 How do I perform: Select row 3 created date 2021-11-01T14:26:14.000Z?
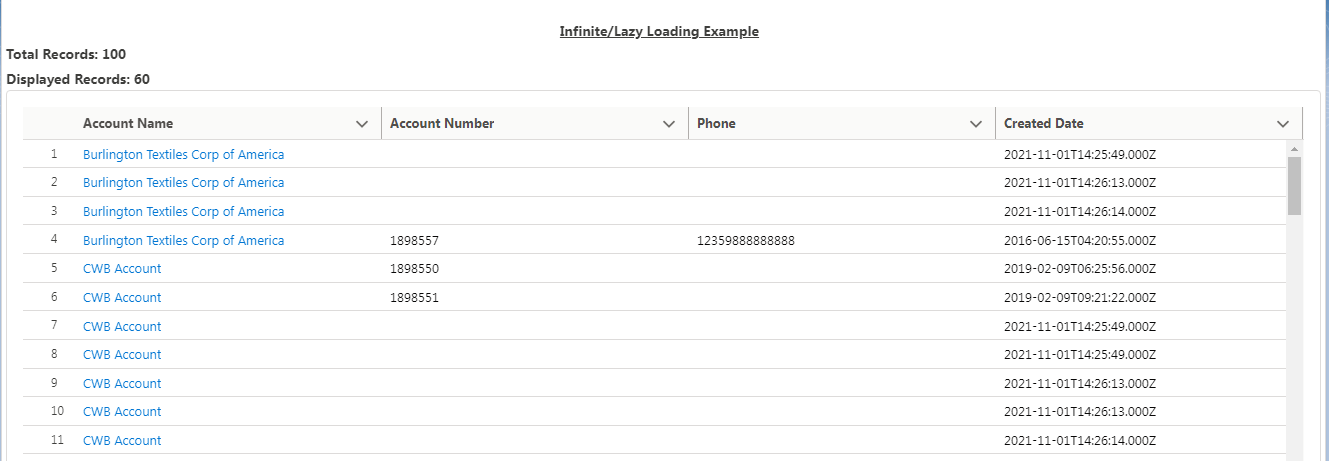coord(1080,212)
